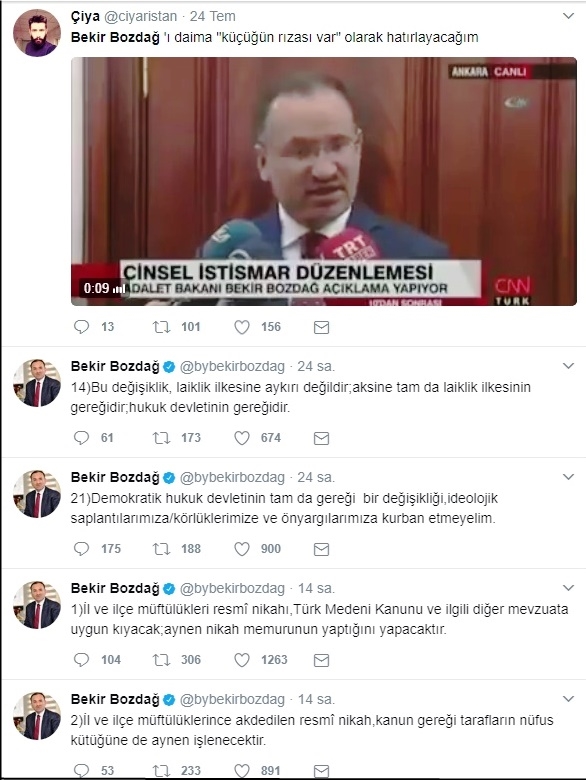Reply to the tweet with 104 replies

[81, 660]
